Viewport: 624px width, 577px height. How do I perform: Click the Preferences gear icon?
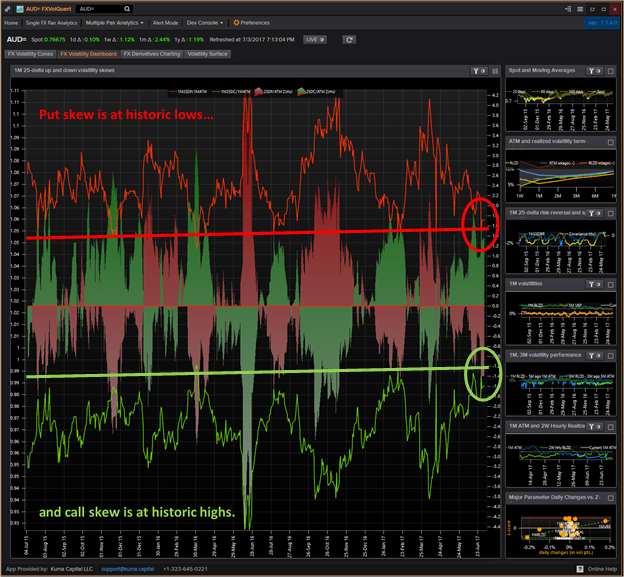point(236,23)
